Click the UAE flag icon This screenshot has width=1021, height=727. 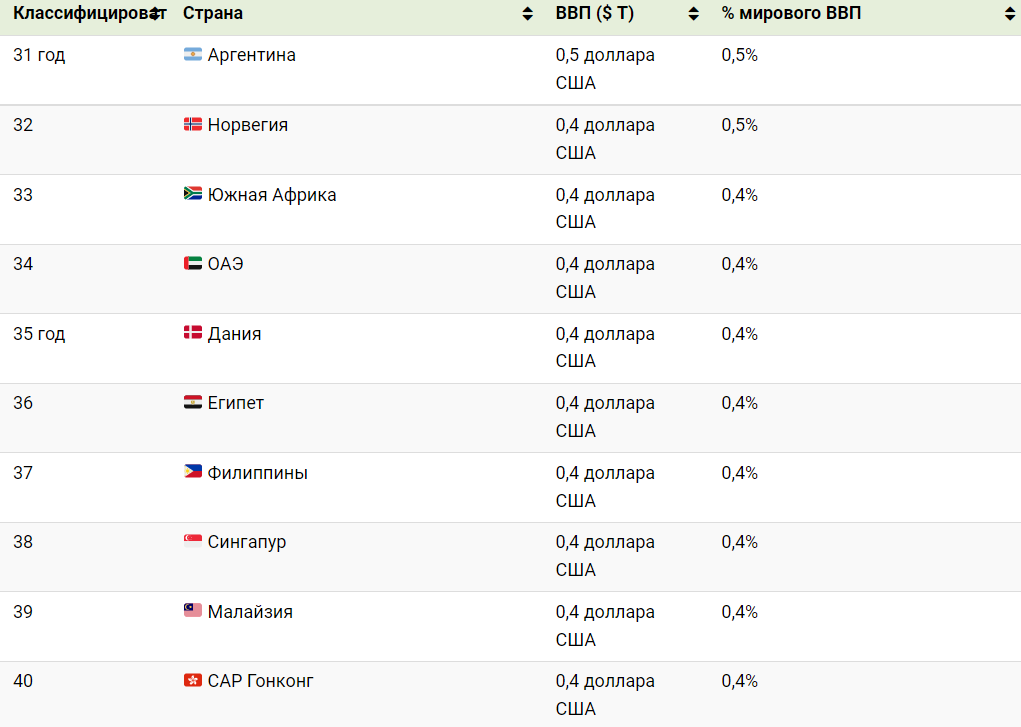pyautogui.click(x=193, y=264)
